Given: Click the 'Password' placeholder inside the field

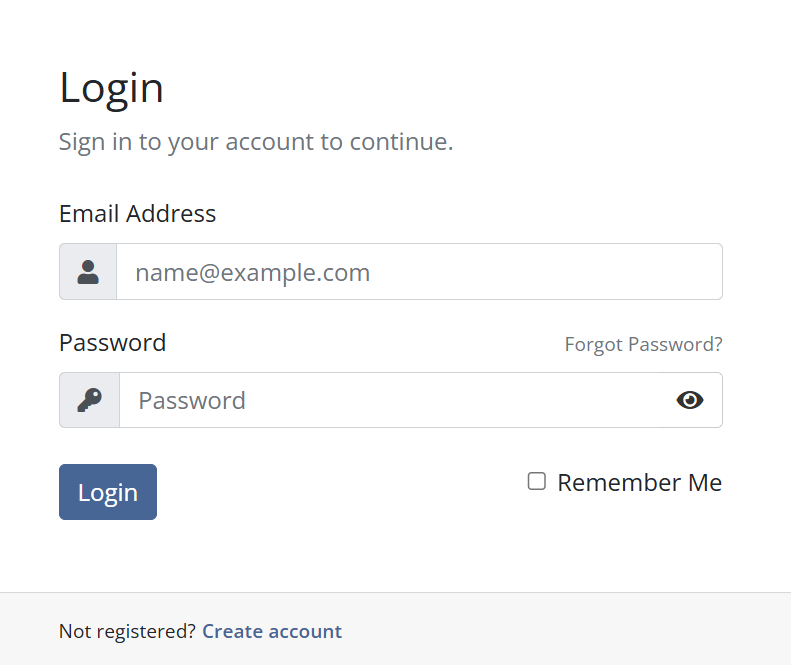Looking at the screenshot, I should (191, 401).
